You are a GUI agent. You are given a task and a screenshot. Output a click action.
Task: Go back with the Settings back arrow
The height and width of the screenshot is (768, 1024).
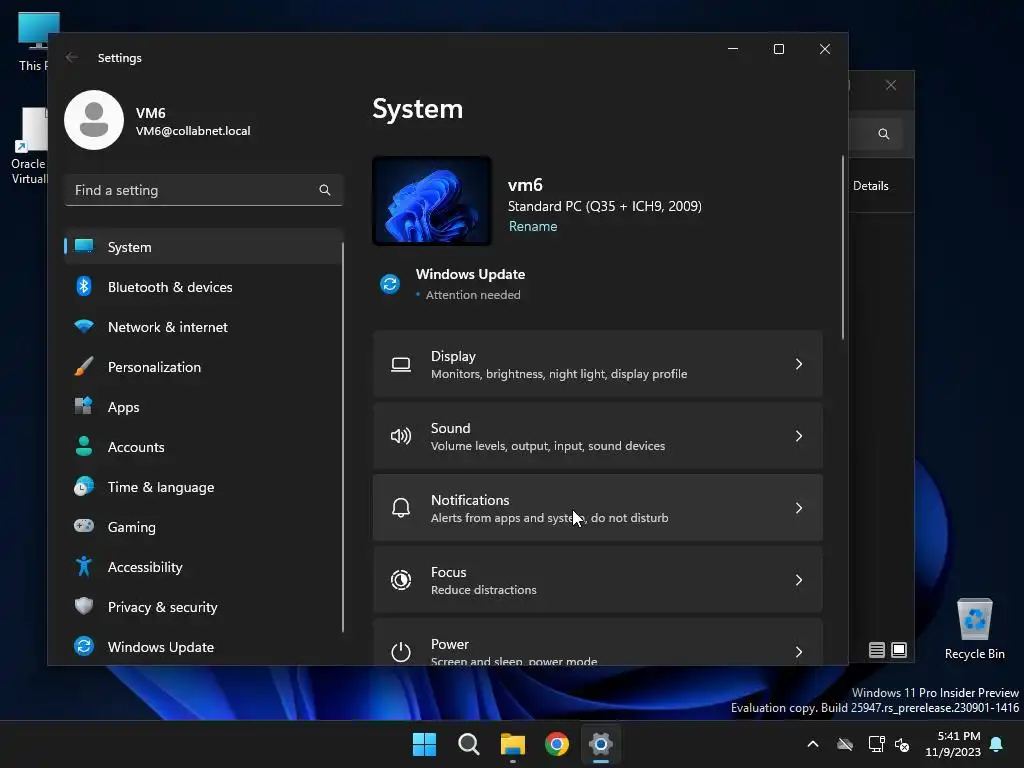pos(72,57)
